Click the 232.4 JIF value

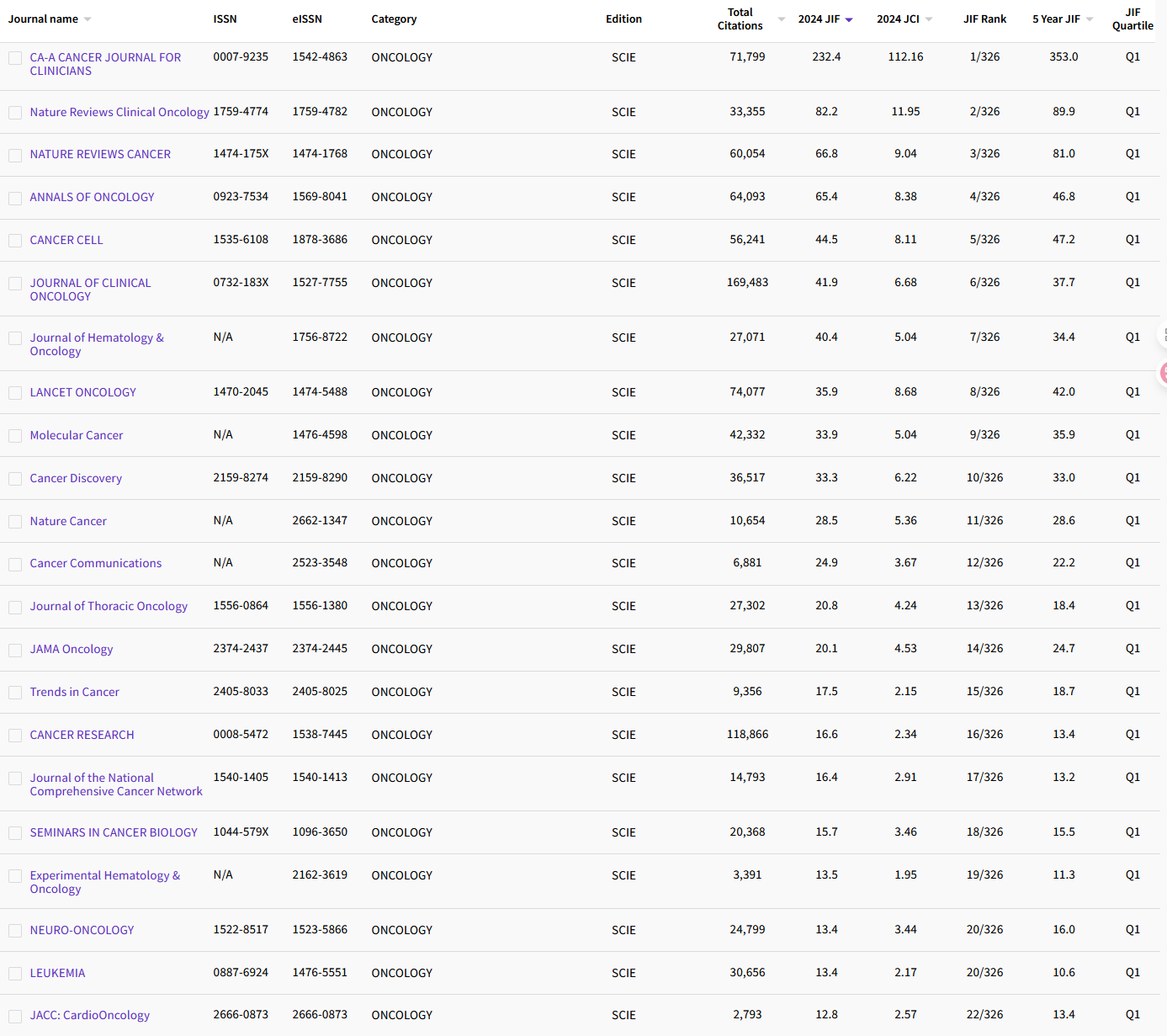click(826, 56)
